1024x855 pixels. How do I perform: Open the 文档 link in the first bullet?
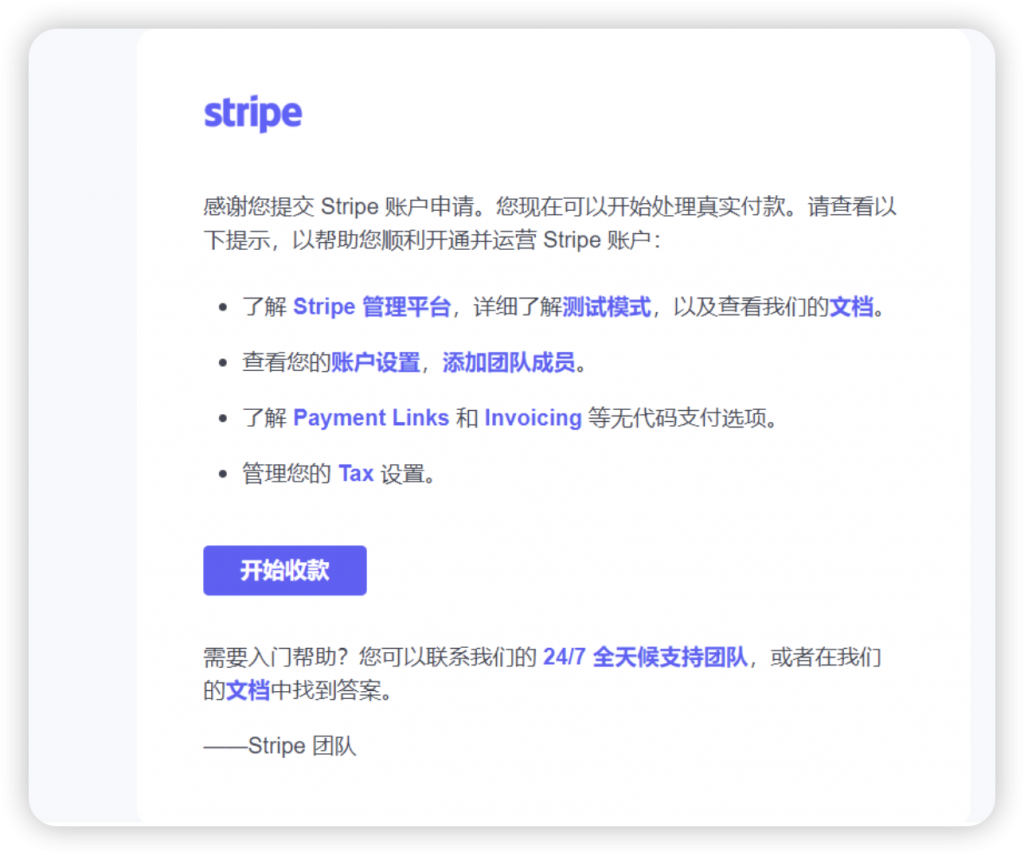(851, 306)
